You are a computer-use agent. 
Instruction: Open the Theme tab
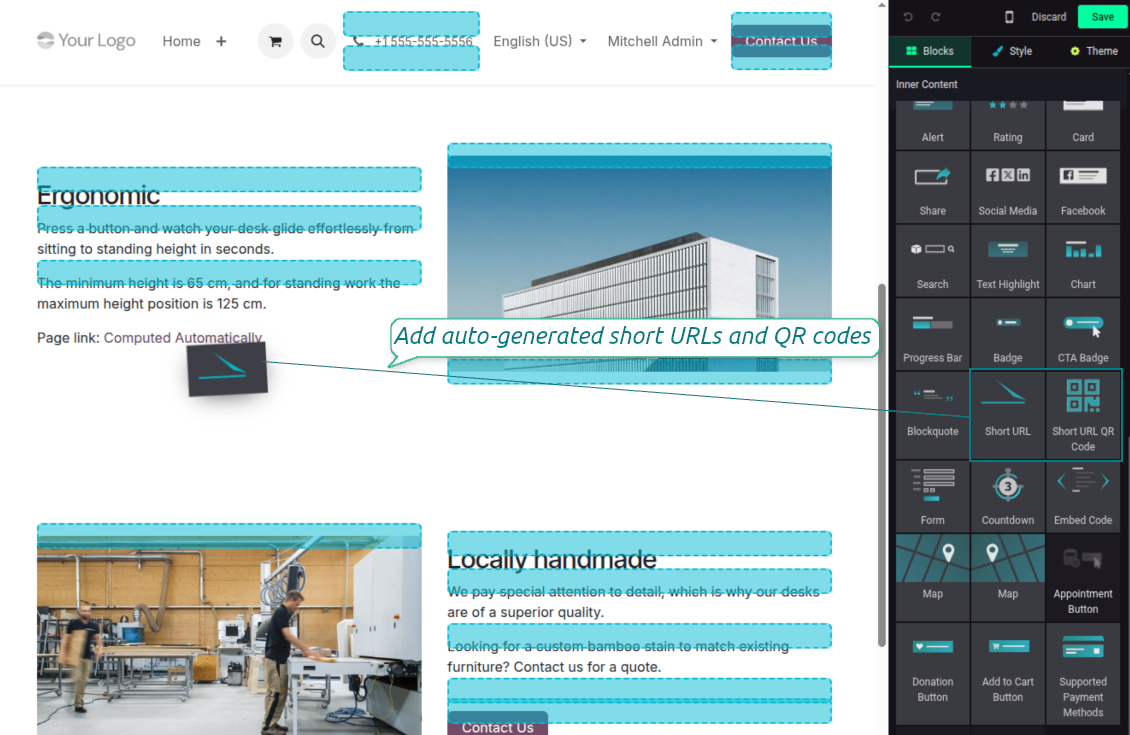[x=1093, y=51]
